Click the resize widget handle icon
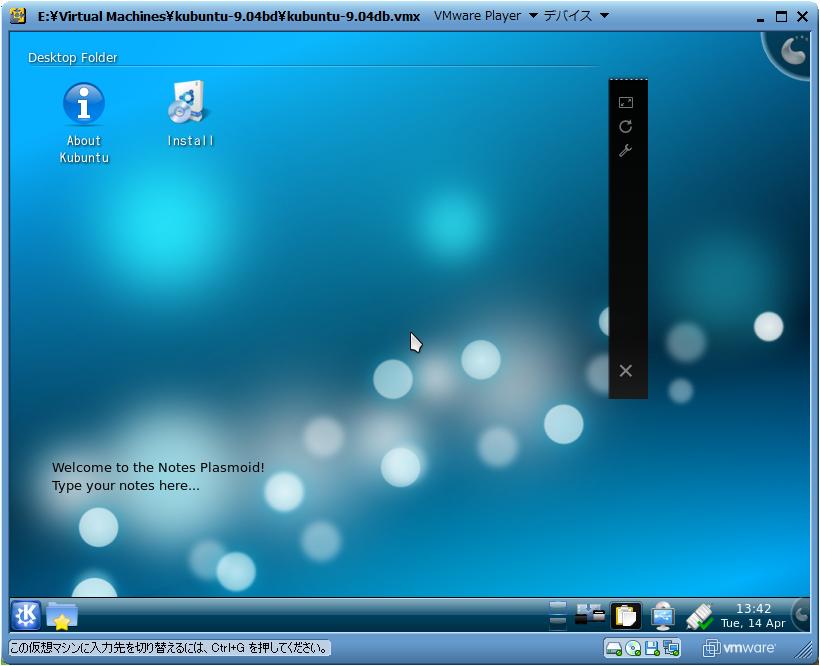 626,102
